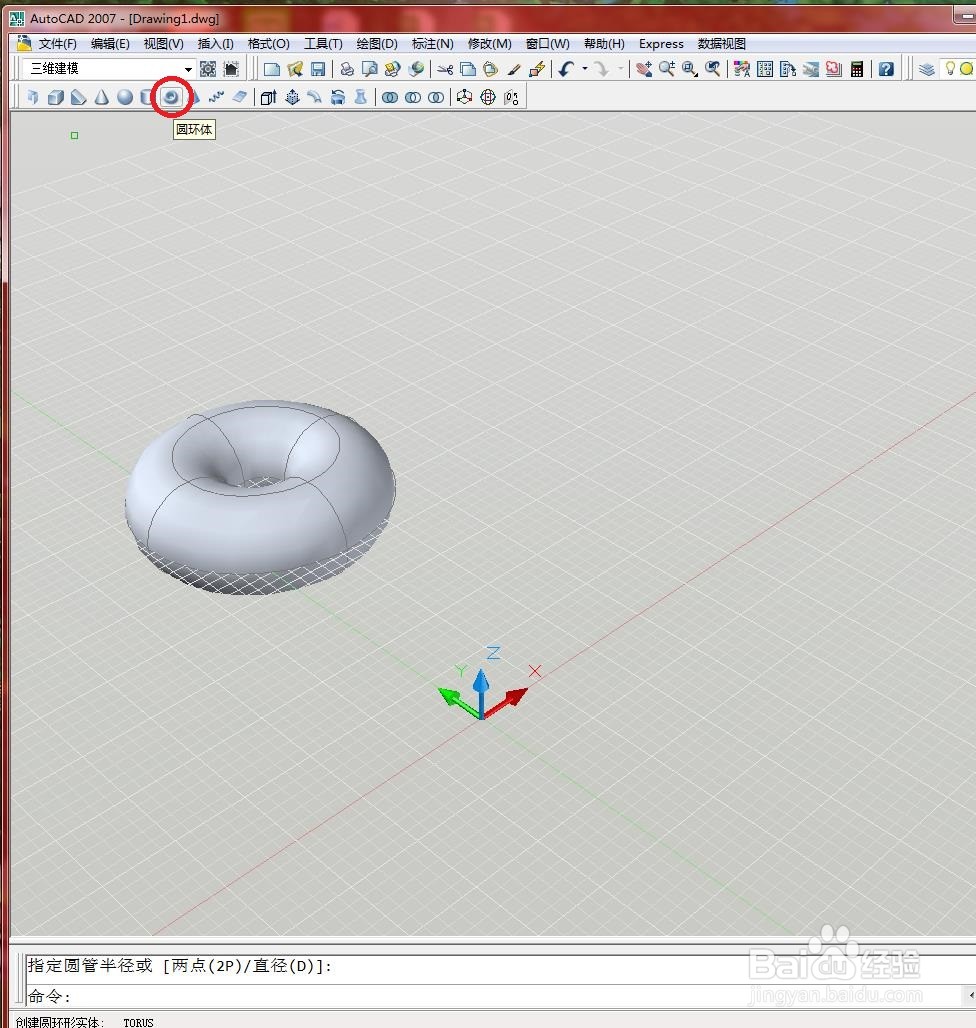Open an existing drawing file

tap(295, 69)
